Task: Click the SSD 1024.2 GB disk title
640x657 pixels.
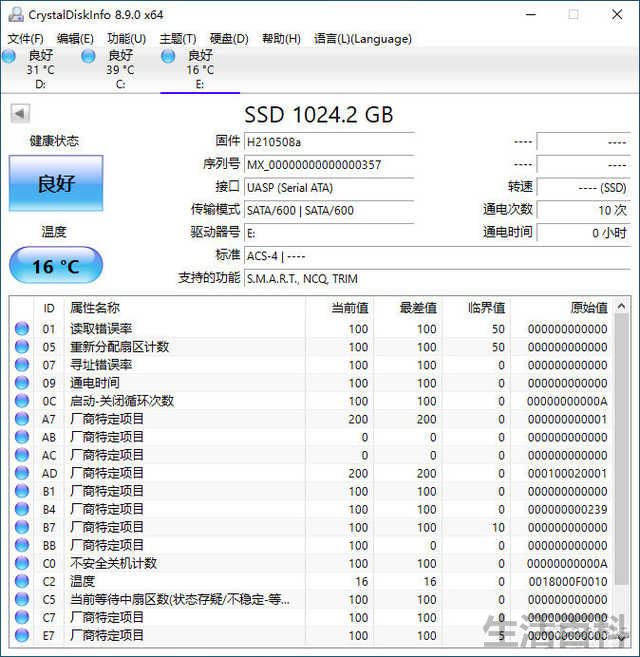Action: (319, 115)
